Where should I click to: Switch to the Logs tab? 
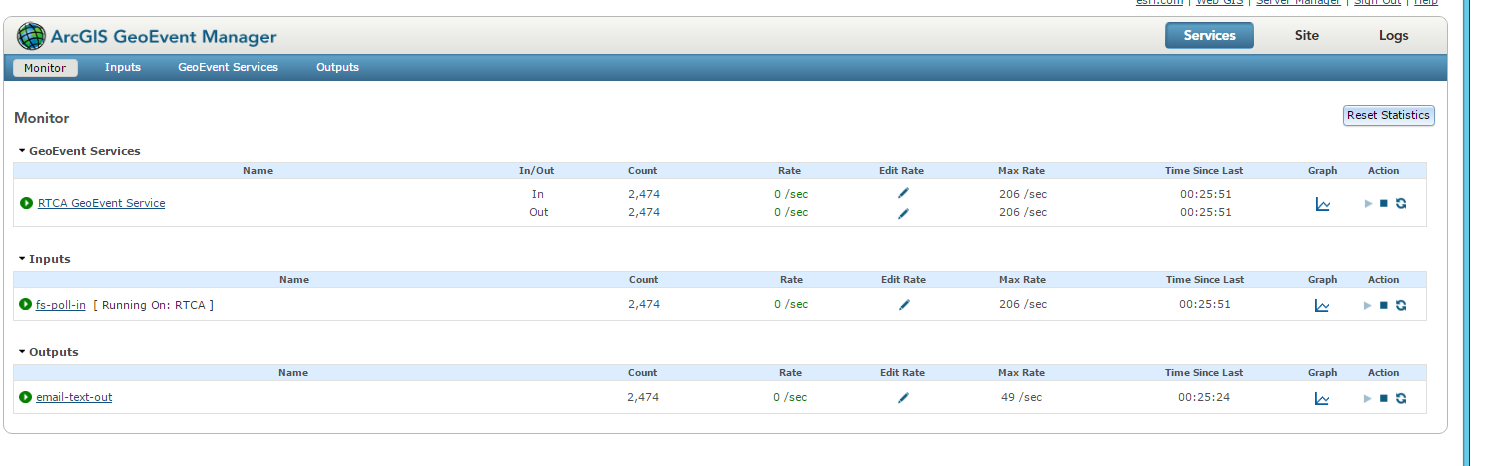point(1393,35)
